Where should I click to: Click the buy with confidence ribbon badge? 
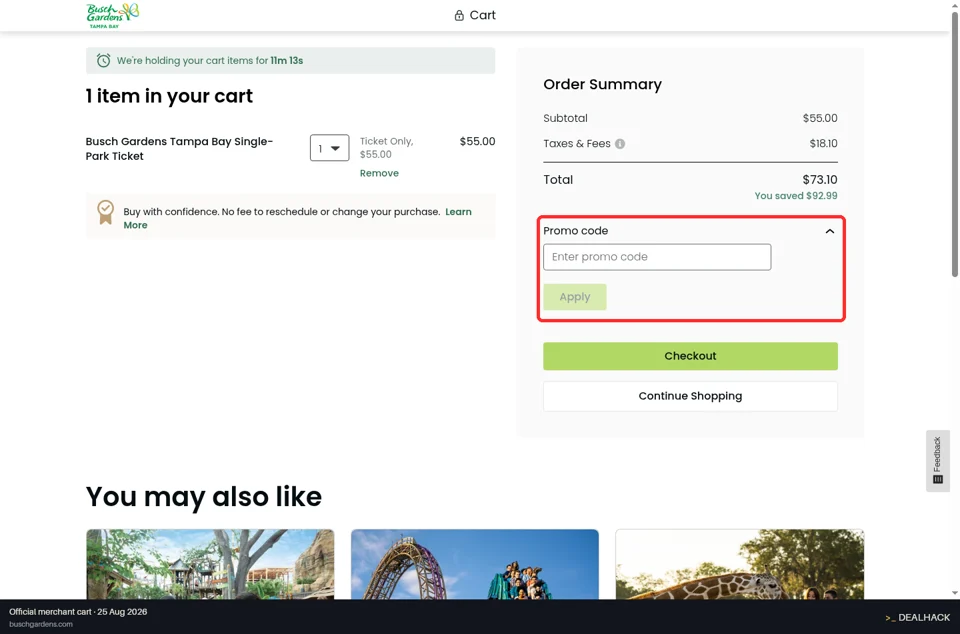[105, 212]
